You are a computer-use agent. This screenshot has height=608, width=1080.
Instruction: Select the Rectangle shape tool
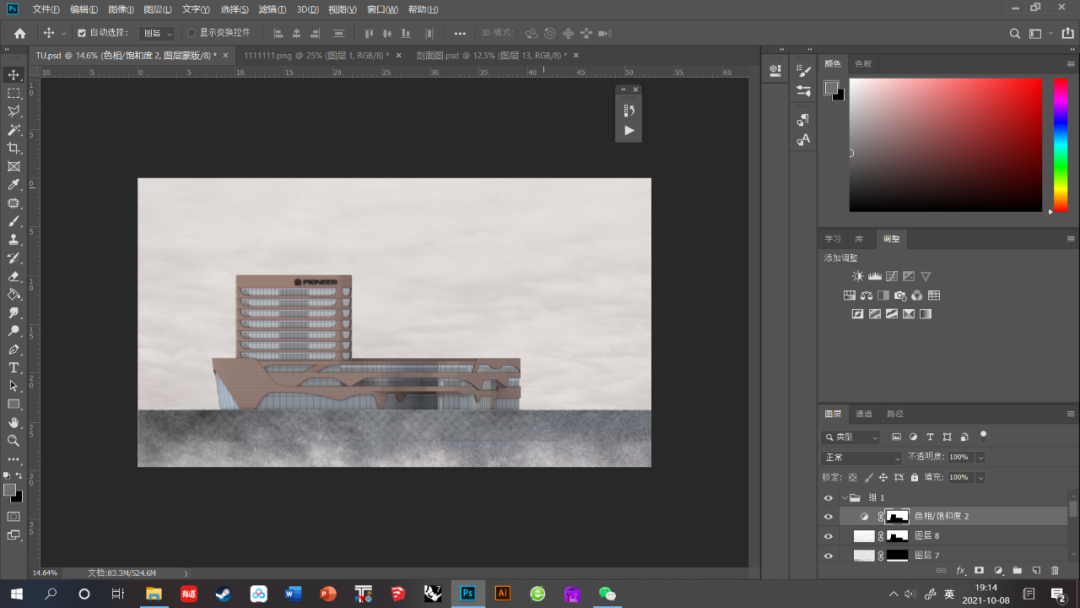[14, 404]
